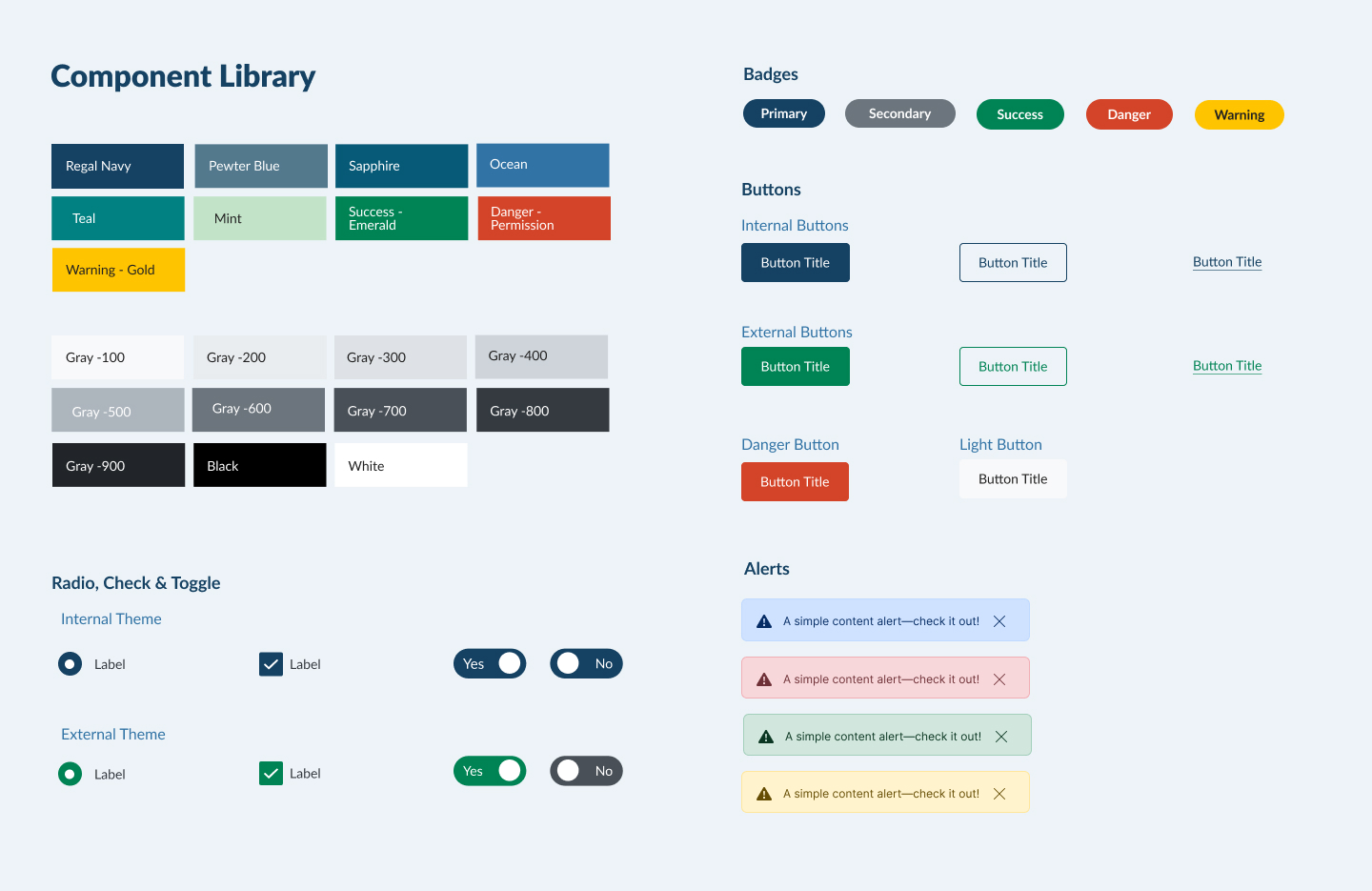1372x891 pixels.
Task: Uncheck the Internal Theme navy checkbox
Action: [272, 664]
